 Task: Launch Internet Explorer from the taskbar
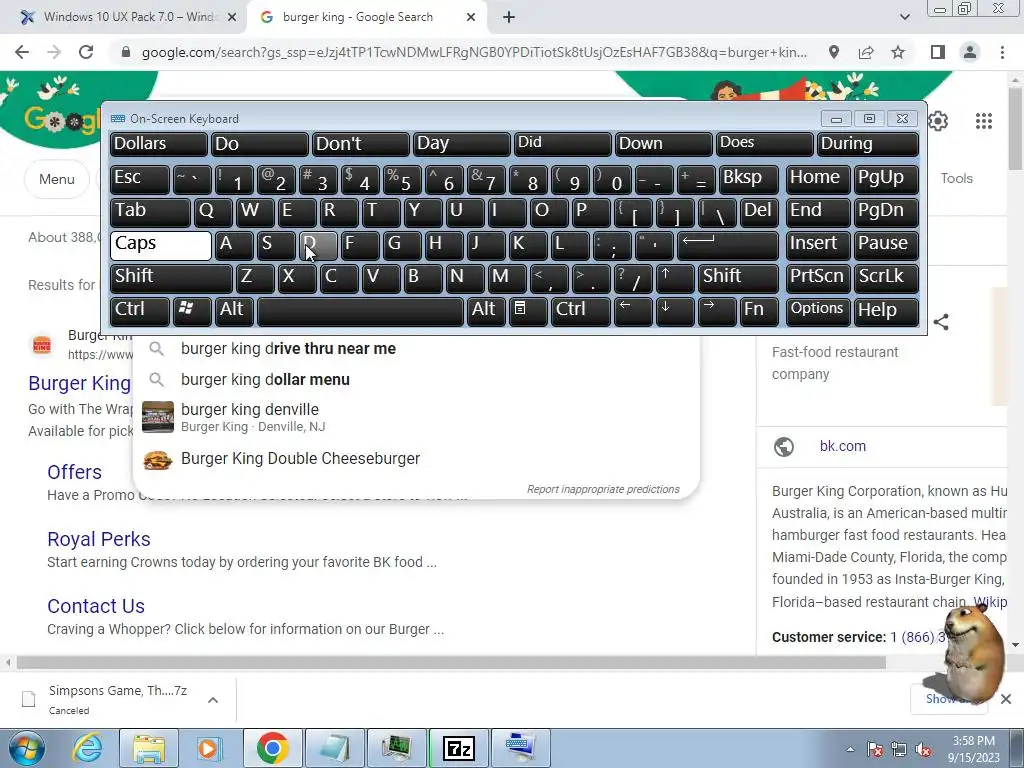coord(88,748)
